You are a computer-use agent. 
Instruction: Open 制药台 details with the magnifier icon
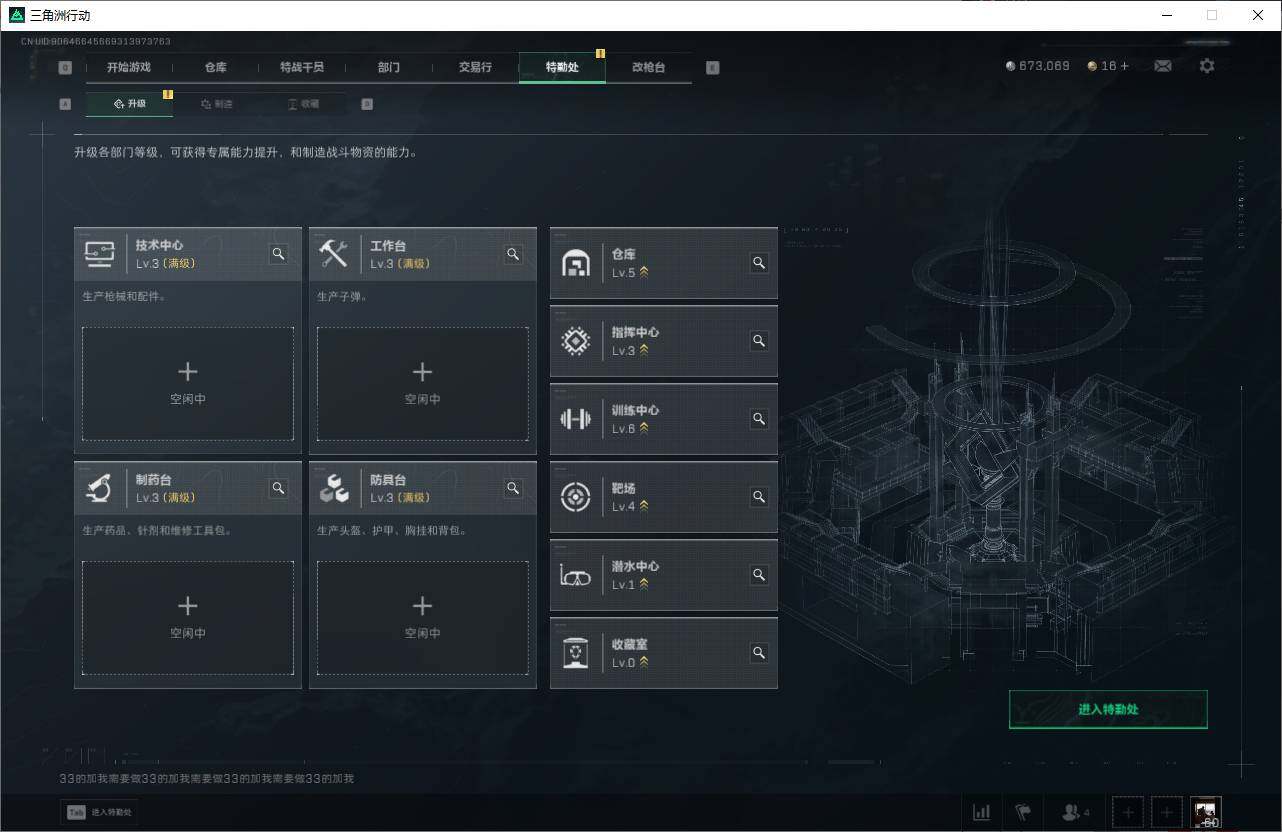click(x=278, y=488)
